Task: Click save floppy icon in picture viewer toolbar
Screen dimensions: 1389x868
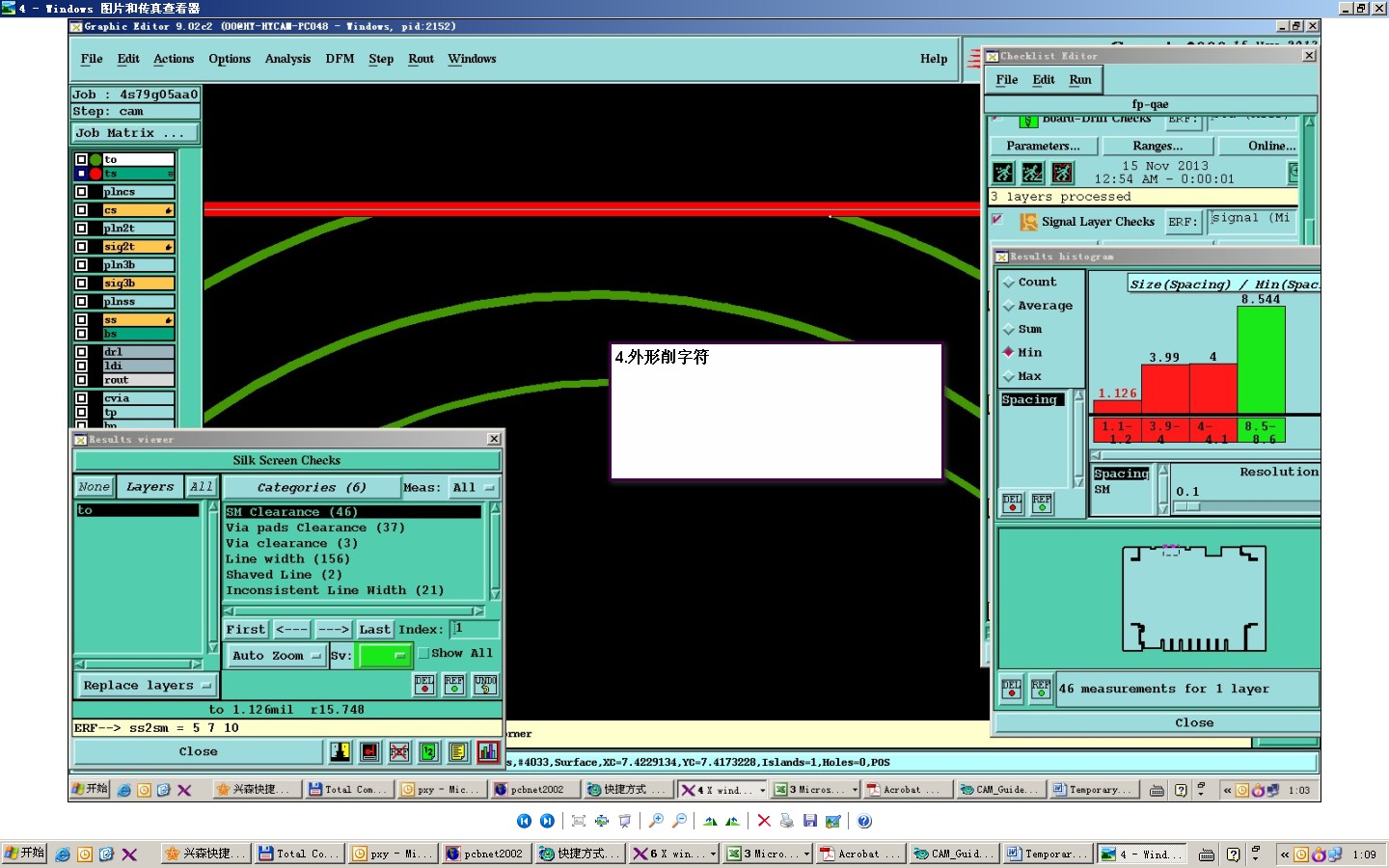Action: click(810, 821)
